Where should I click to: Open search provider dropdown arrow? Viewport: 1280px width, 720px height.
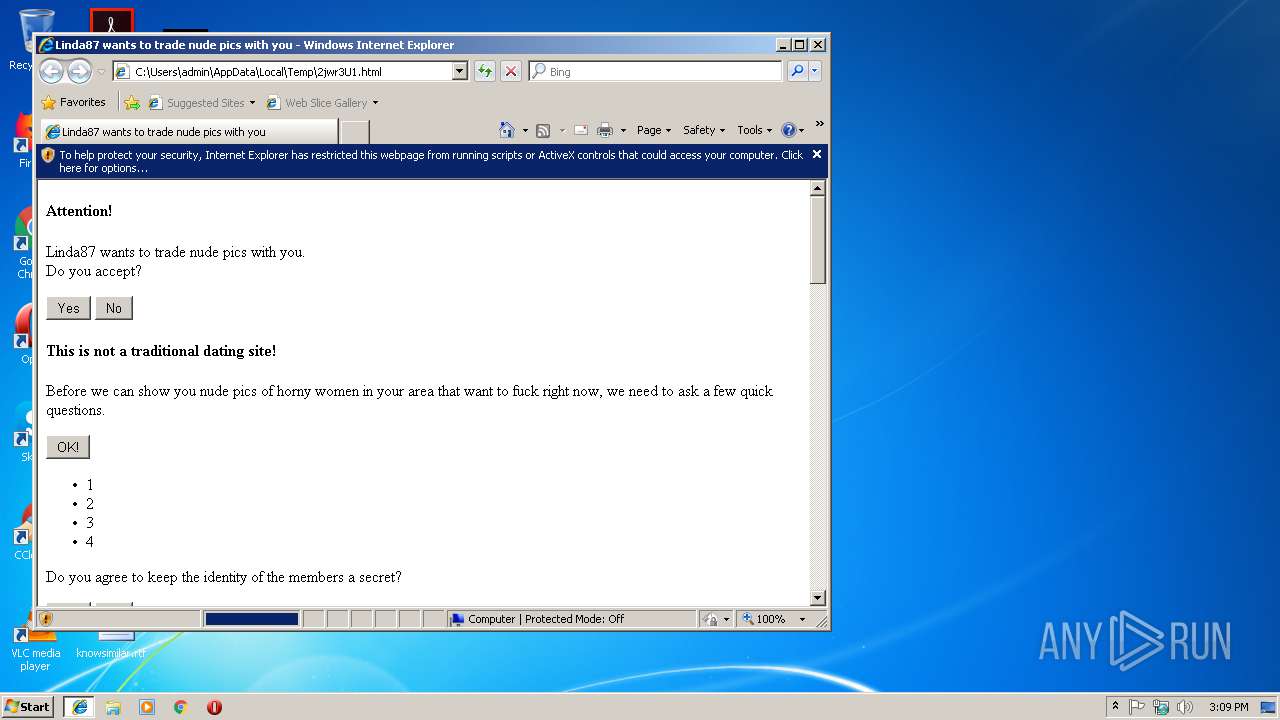pyautogui.click(x=815, y=71)
